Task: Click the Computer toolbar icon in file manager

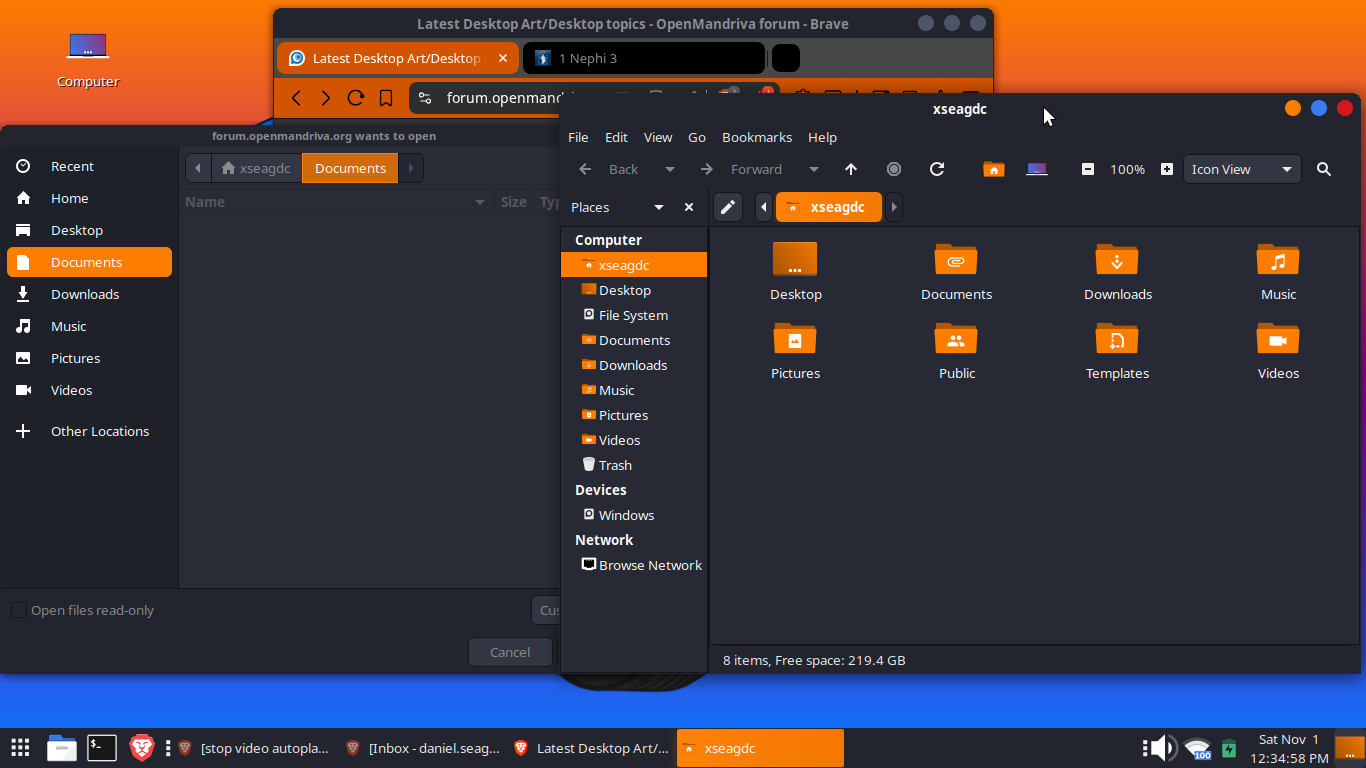Action: (1037, 169)
